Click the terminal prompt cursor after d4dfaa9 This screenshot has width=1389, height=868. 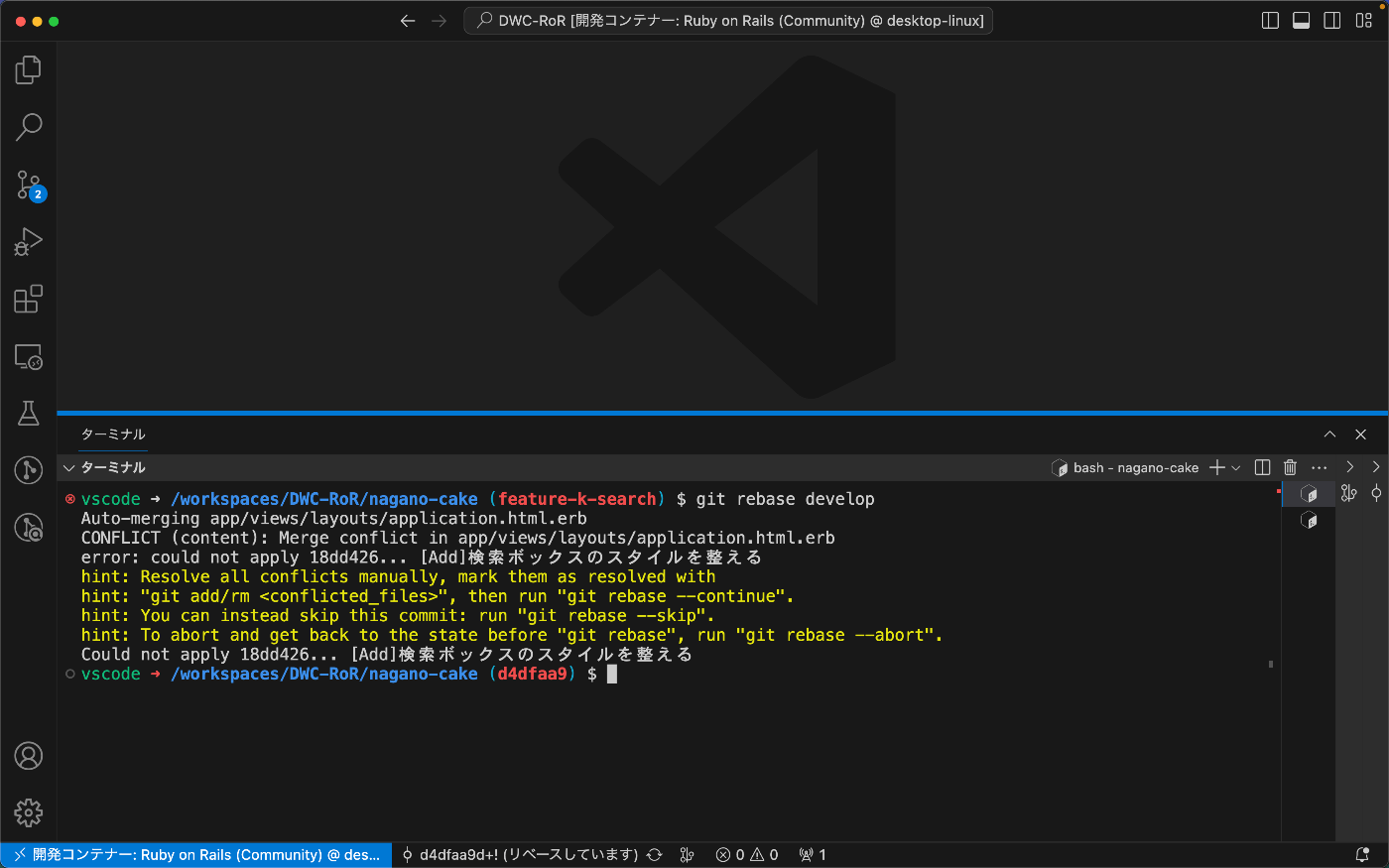pos(612,675)
